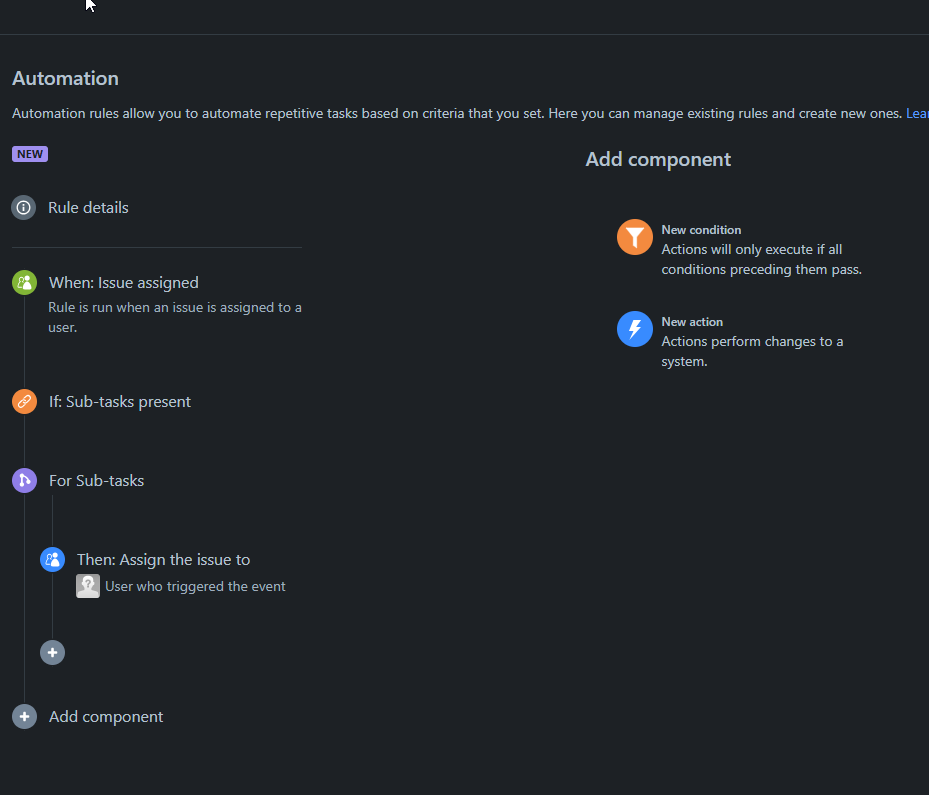The image size is (929, 795).
Task: Add a component inside the Sub-tasks branch
Action: tap(52, 652)
